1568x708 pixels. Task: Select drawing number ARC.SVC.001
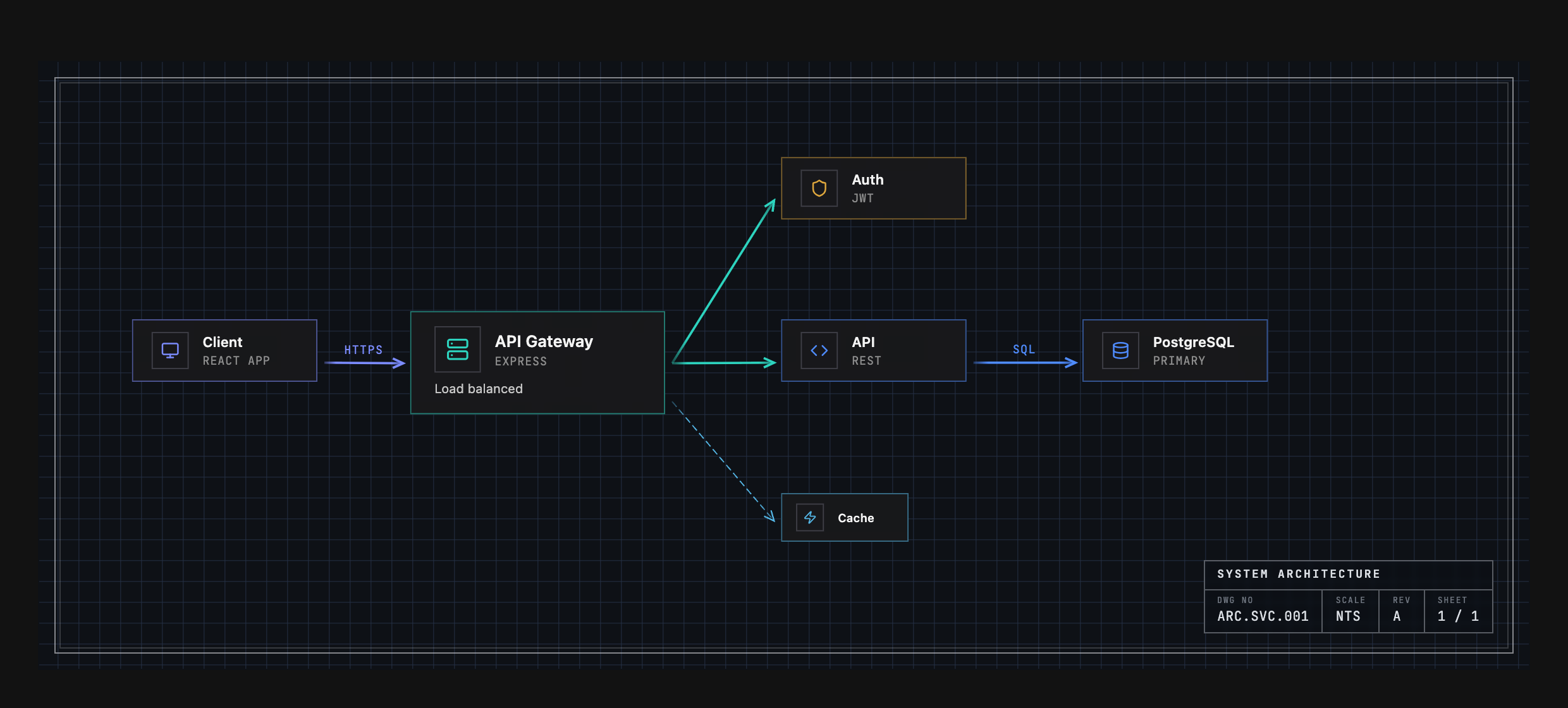tap(1263, 616)
